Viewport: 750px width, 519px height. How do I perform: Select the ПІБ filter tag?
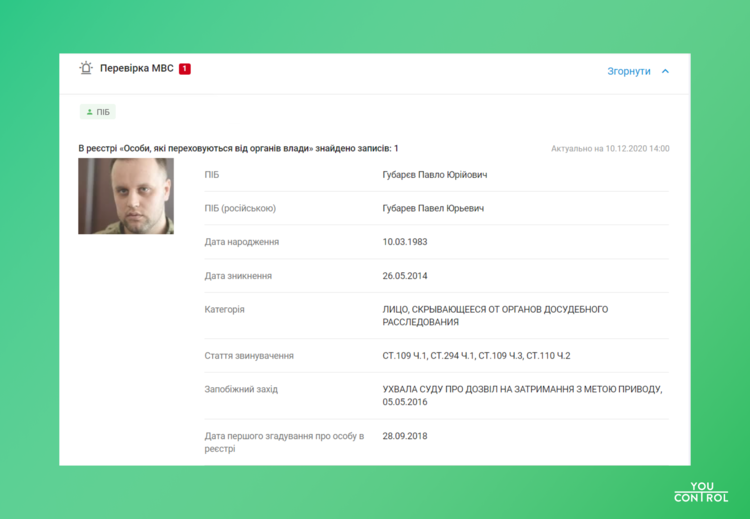coord(98,112)
